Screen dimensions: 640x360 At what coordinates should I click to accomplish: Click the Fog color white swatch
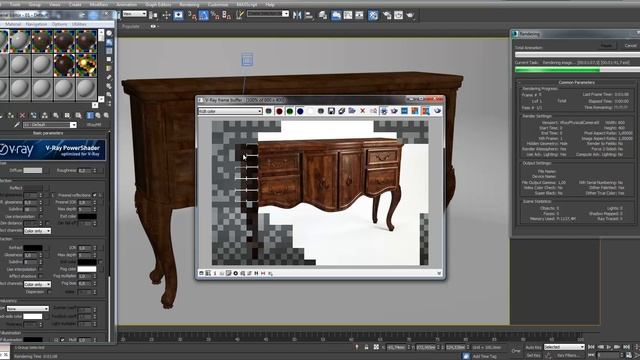pos(87,269)
